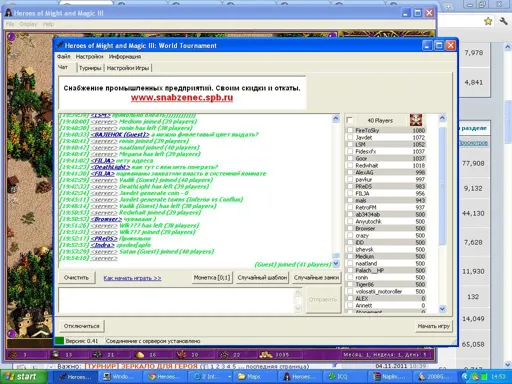This screenshot has height=384, width=512.
Task: Click the <Browser> nickname link in chat
Action: (x=106, y=219)
